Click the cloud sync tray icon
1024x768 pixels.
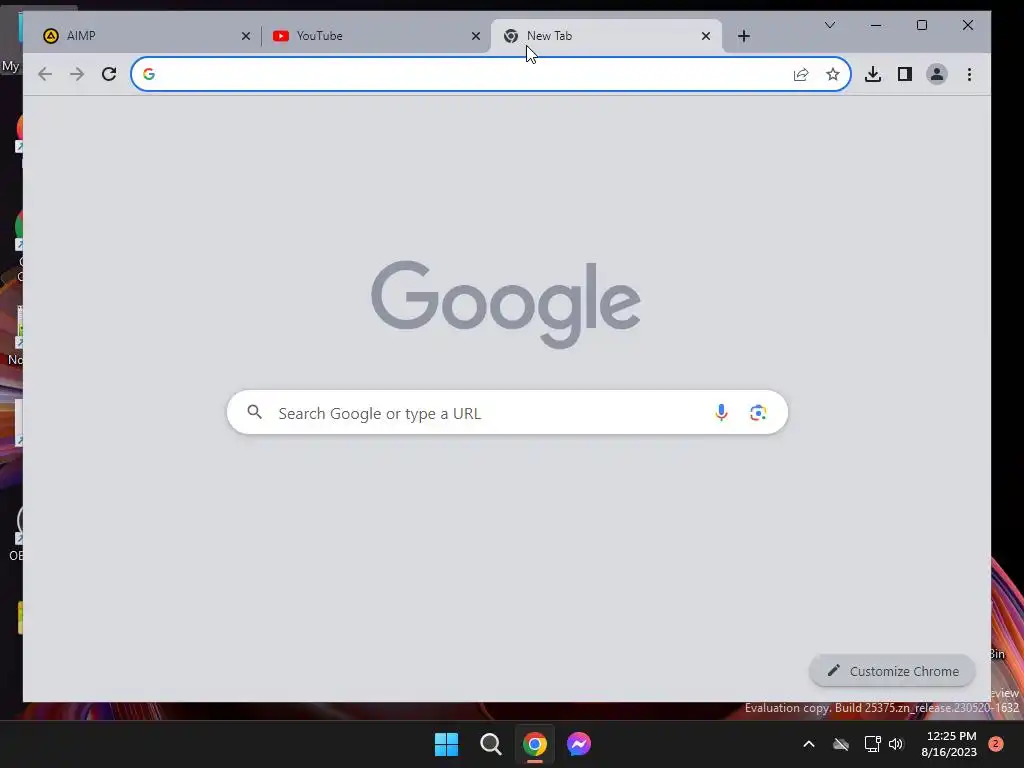(841, 744)
